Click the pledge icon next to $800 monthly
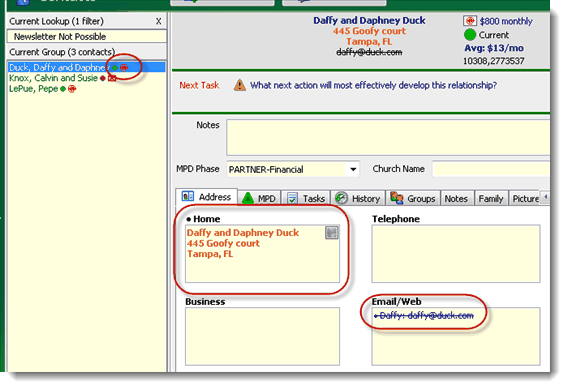Image resolution: width=567 pixels, height=389 pixels. click(x=470, y=21)
